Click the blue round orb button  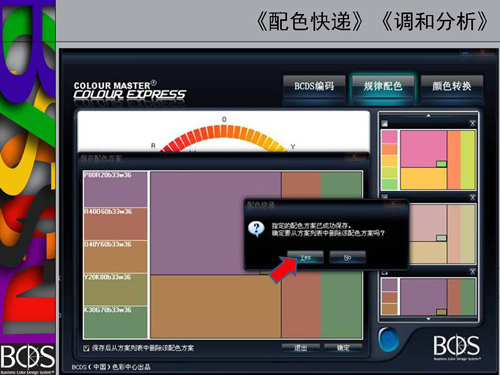[388, 340]
